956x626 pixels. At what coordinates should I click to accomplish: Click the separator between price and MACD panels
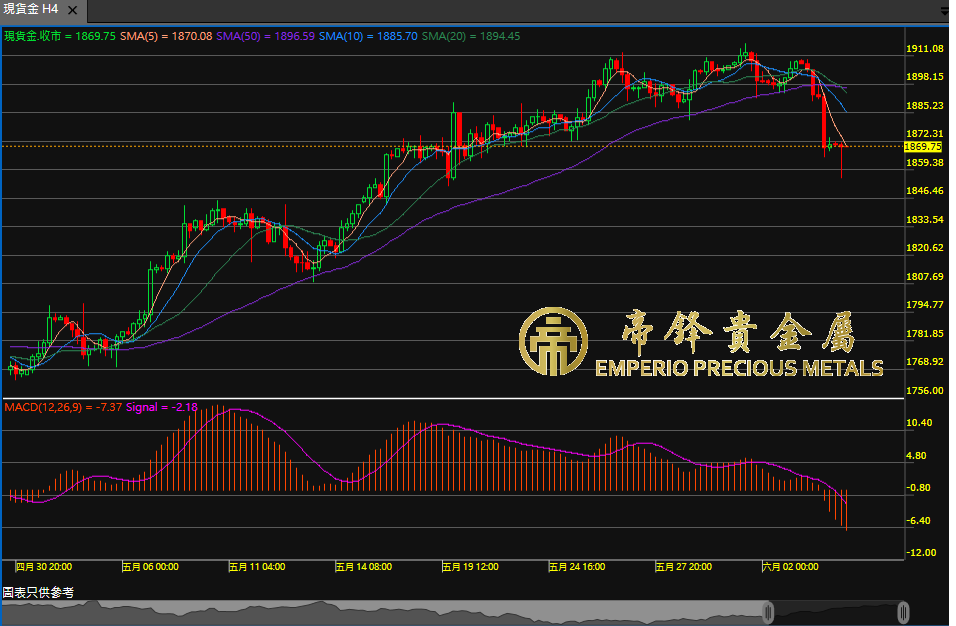(x=452, y=399)
